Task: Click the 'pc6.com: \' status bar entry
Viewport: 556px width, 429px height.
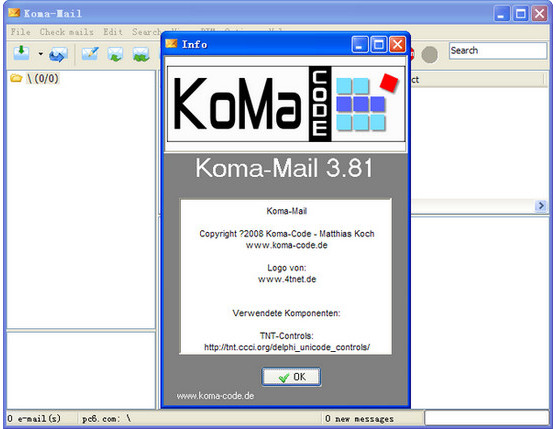Action: click(106, 419)
